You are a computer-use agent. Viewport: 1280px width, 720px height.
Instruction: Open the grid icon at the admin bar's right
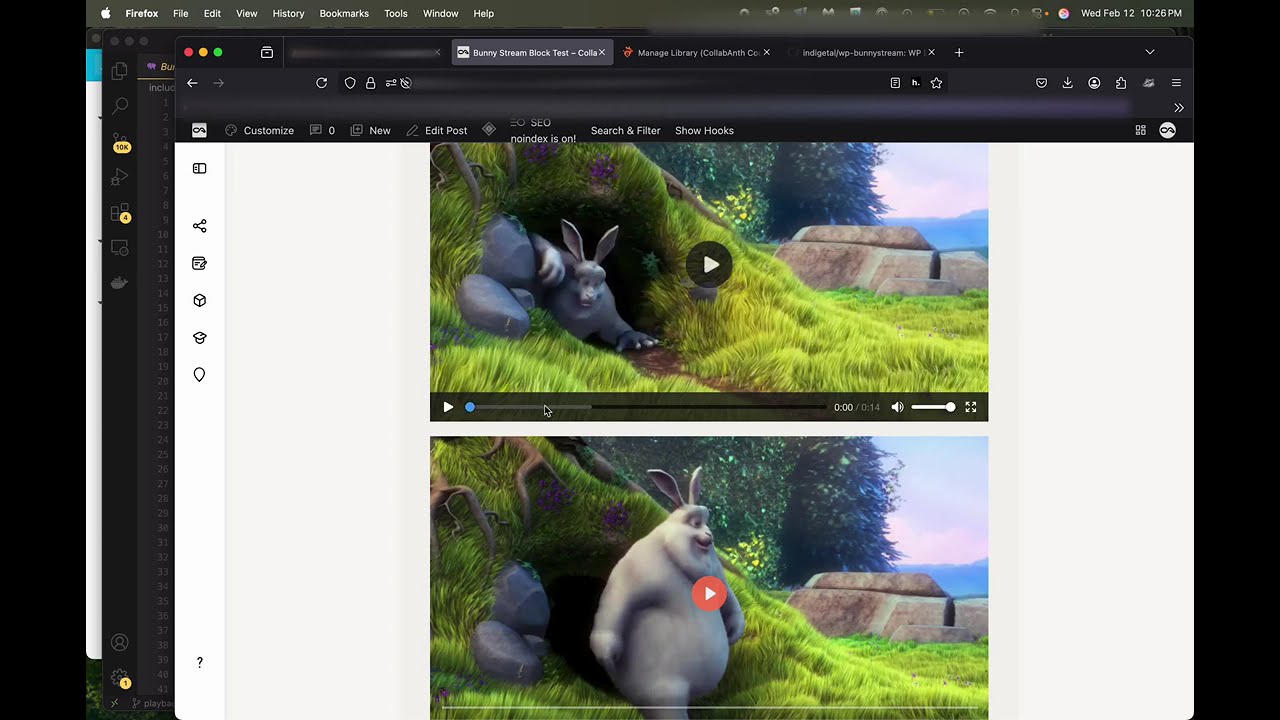(x=1140, y=130)
